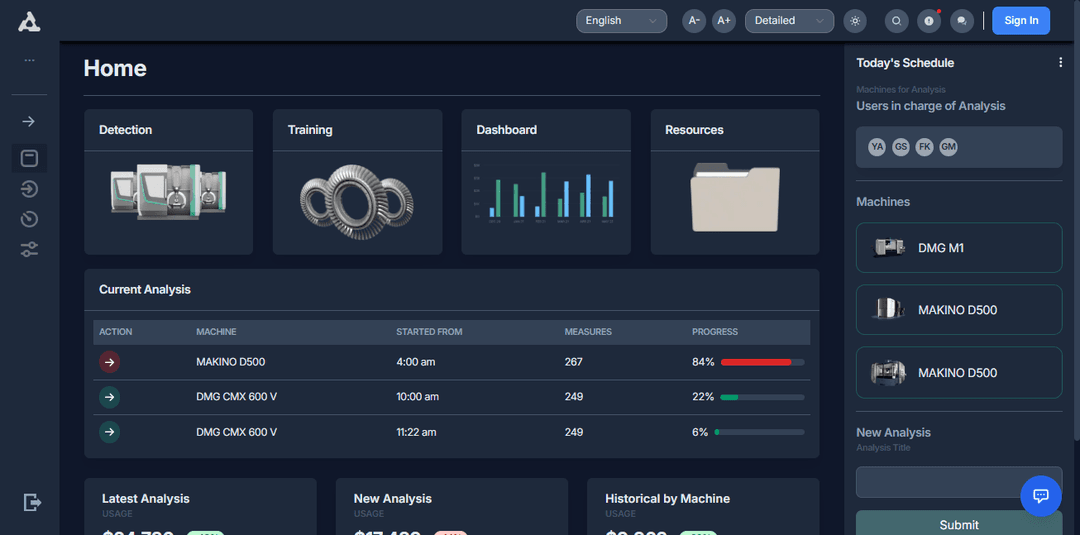The height and width of the screenshot is (535, 1080).
Task: Click the Analysis Title input field
Action: [959, 482]
